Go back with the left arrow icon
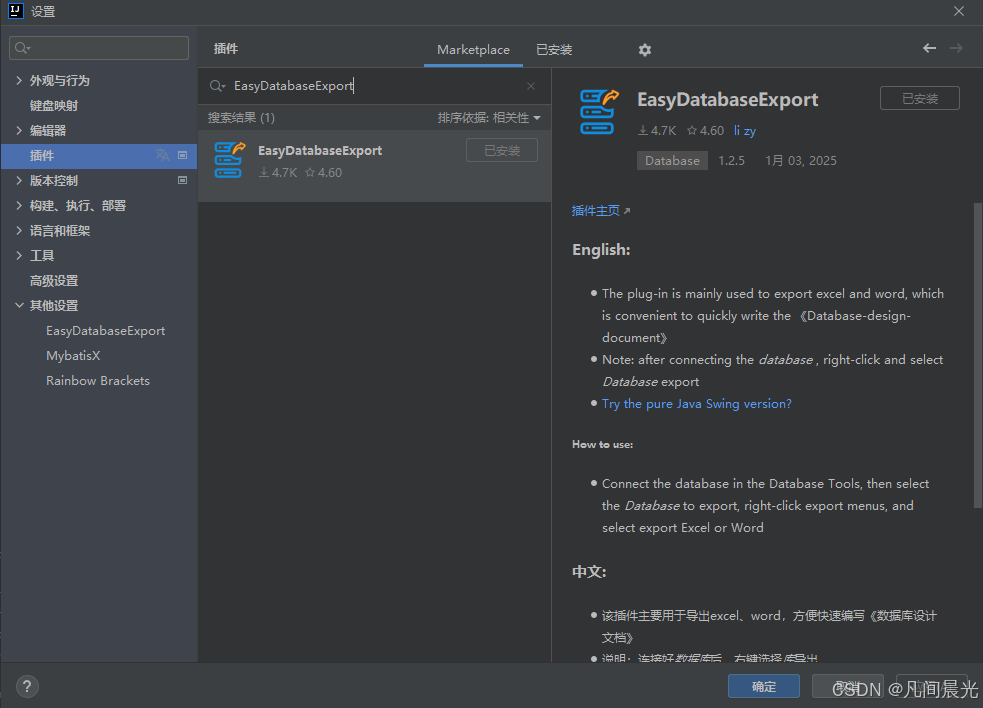This screenshot has height=708, width=983. pyautogui.click(x=929, y=48)
